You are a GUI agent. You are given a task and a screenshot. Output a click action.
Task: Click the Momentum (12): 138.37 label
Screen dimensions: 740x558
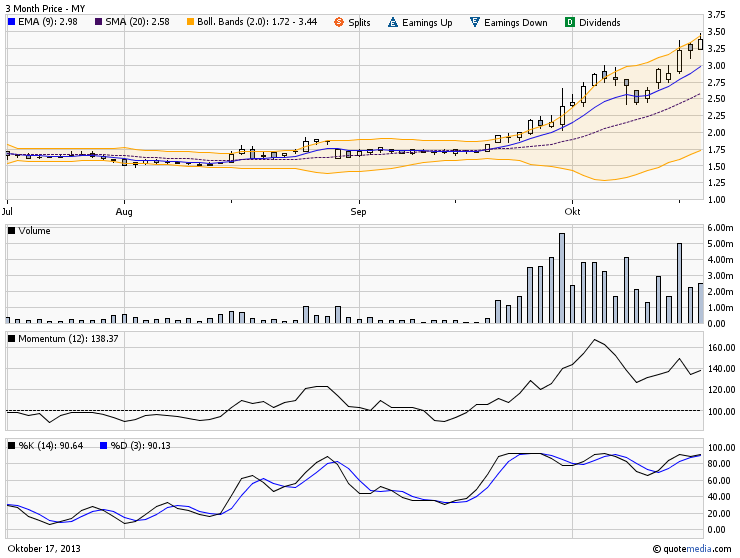(62, 340)
